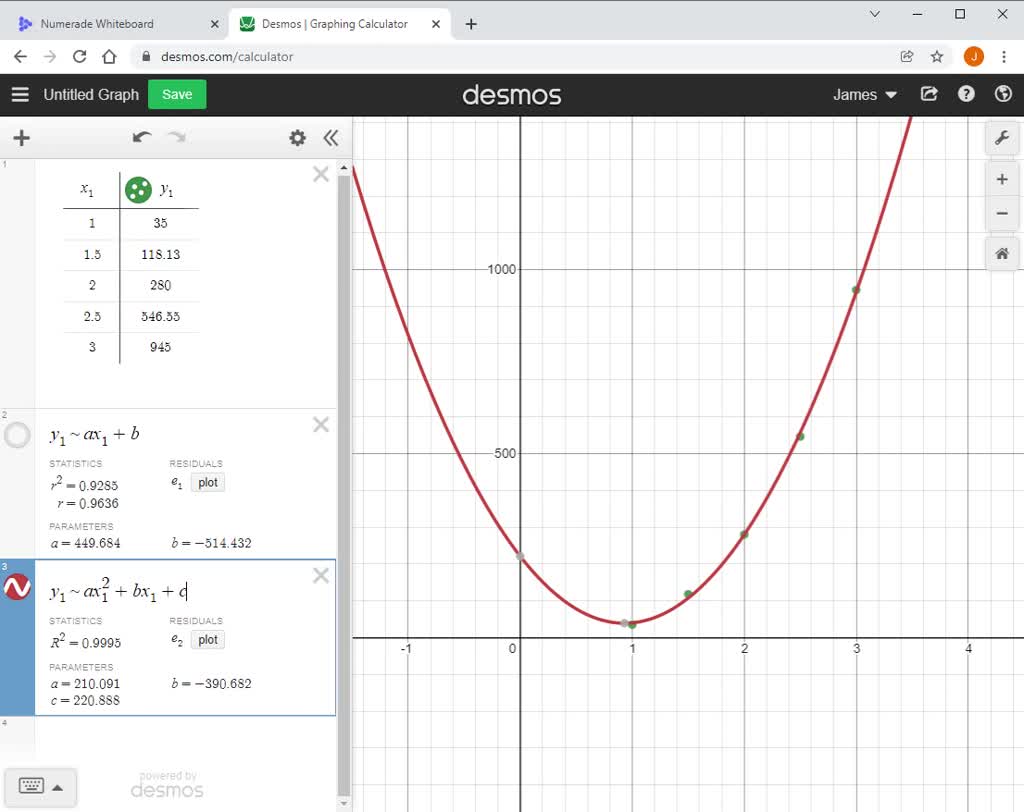Open Desmos help with the question mark

pos(966,94)
